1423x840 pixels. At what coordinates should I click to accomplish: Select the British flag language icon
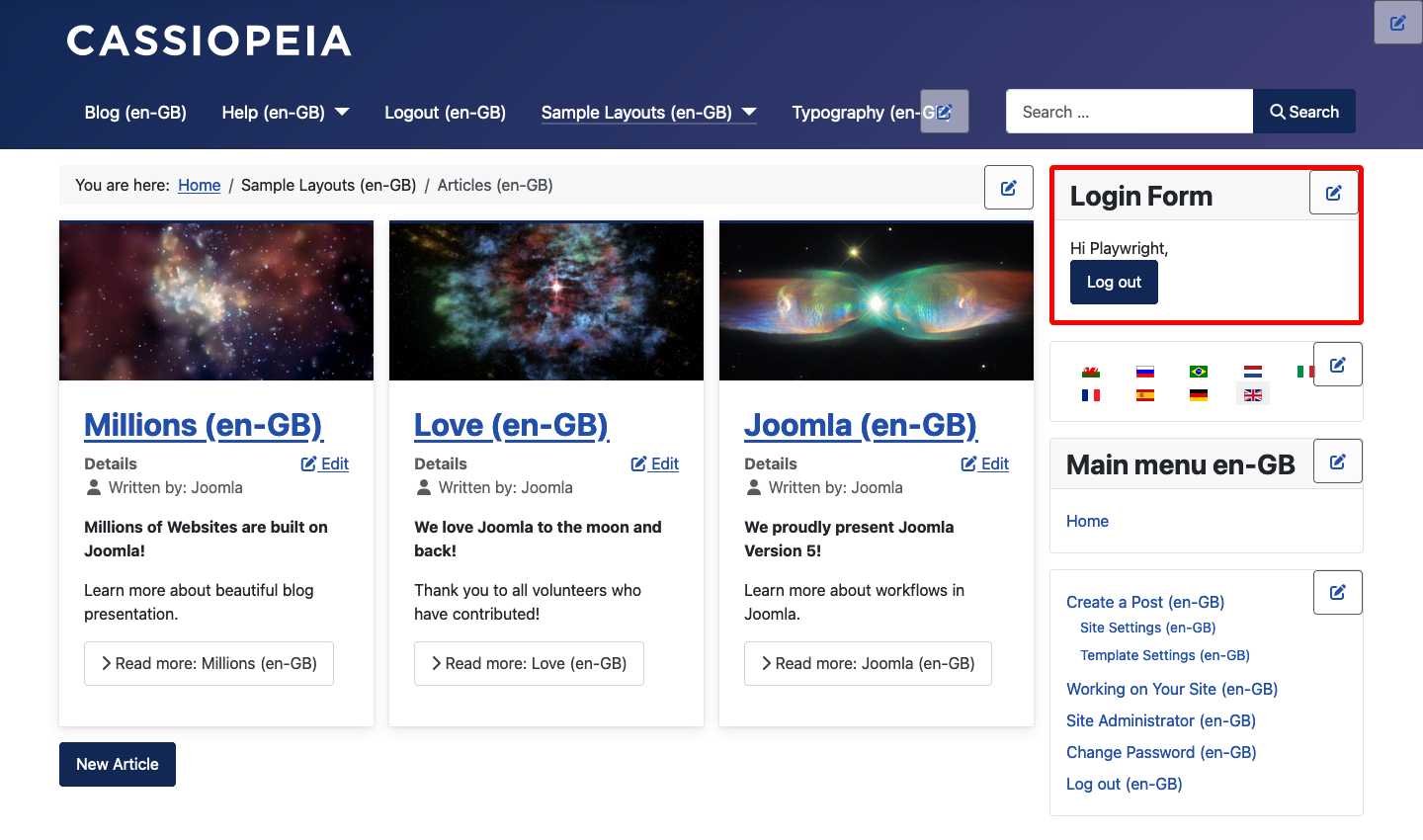[1252, 393]
